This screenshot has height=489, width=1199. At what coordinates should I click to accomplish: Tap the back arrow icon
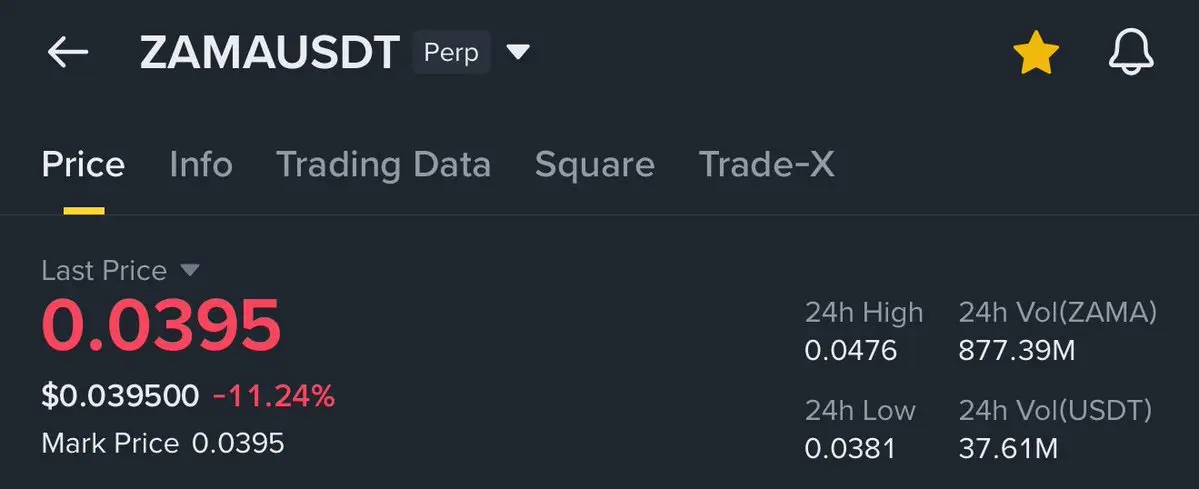[68, 53]
